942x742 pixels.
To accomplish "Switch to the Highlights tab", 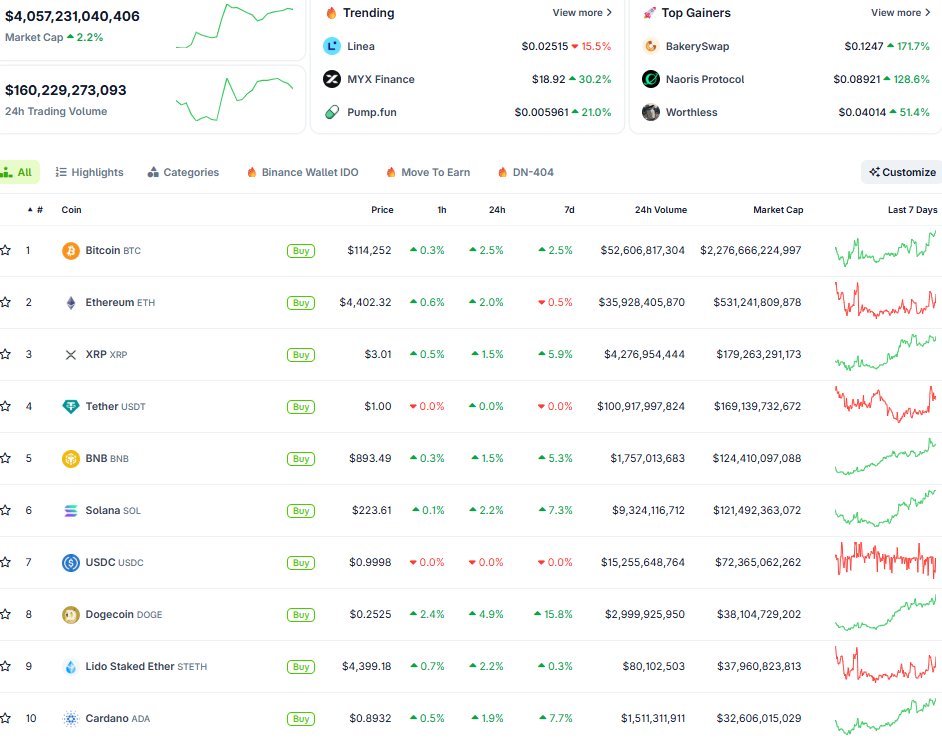I will click(x=89, y=171).
